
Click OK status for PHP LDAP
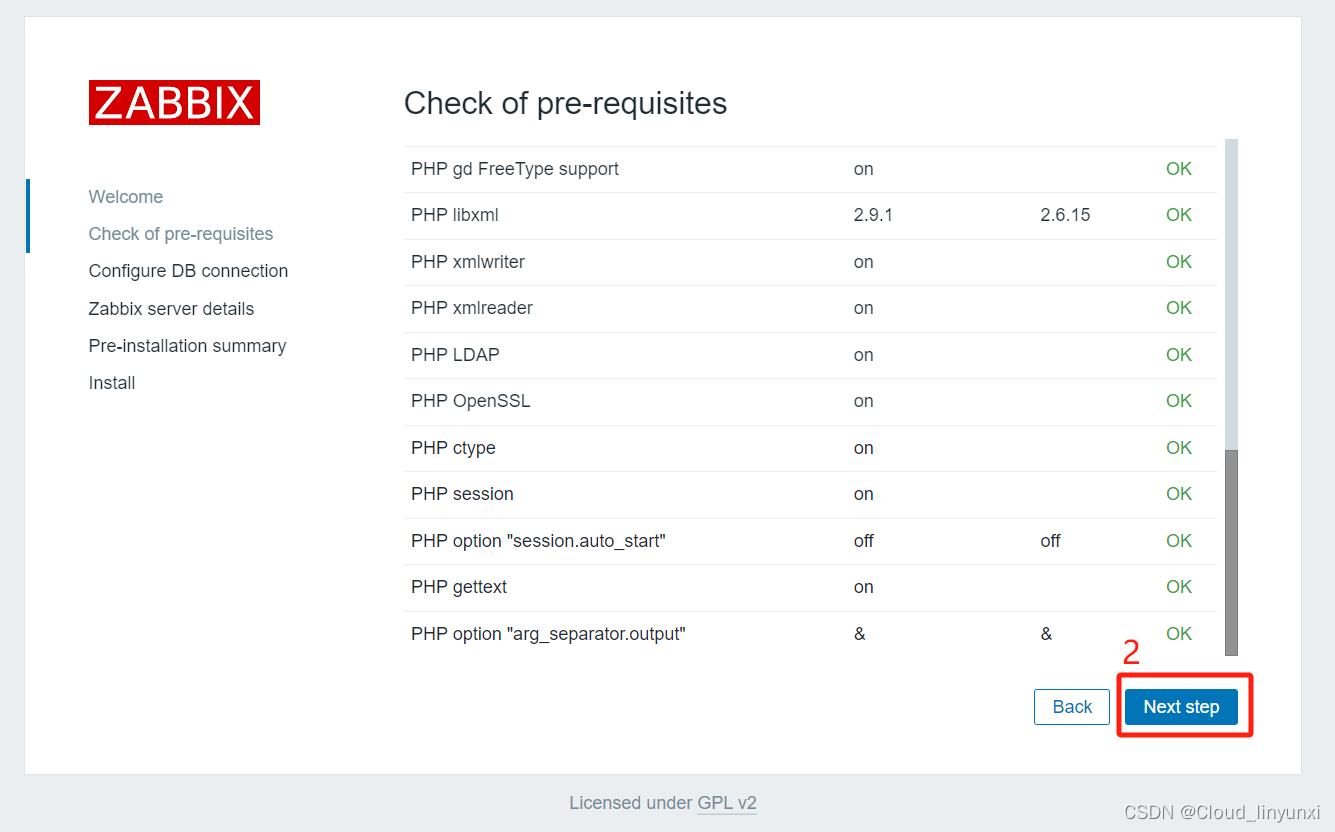click(x=1179, y=355)
